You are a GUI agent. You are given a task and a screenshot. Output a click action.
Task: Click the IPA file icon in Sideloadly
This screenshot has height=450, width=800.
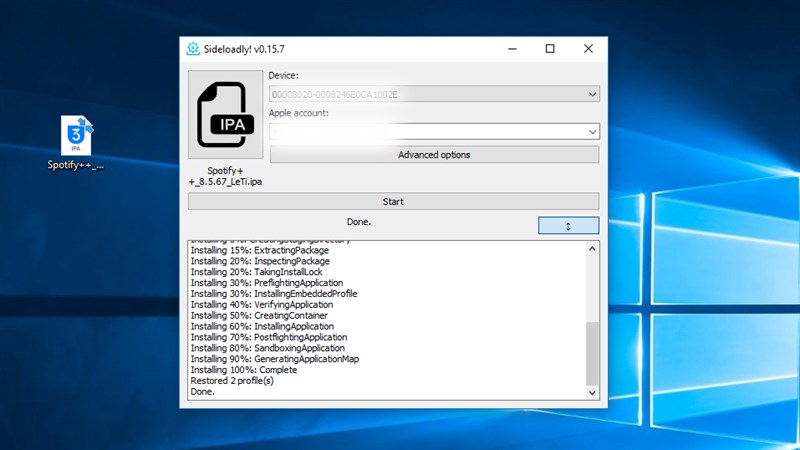coord(226,115)
